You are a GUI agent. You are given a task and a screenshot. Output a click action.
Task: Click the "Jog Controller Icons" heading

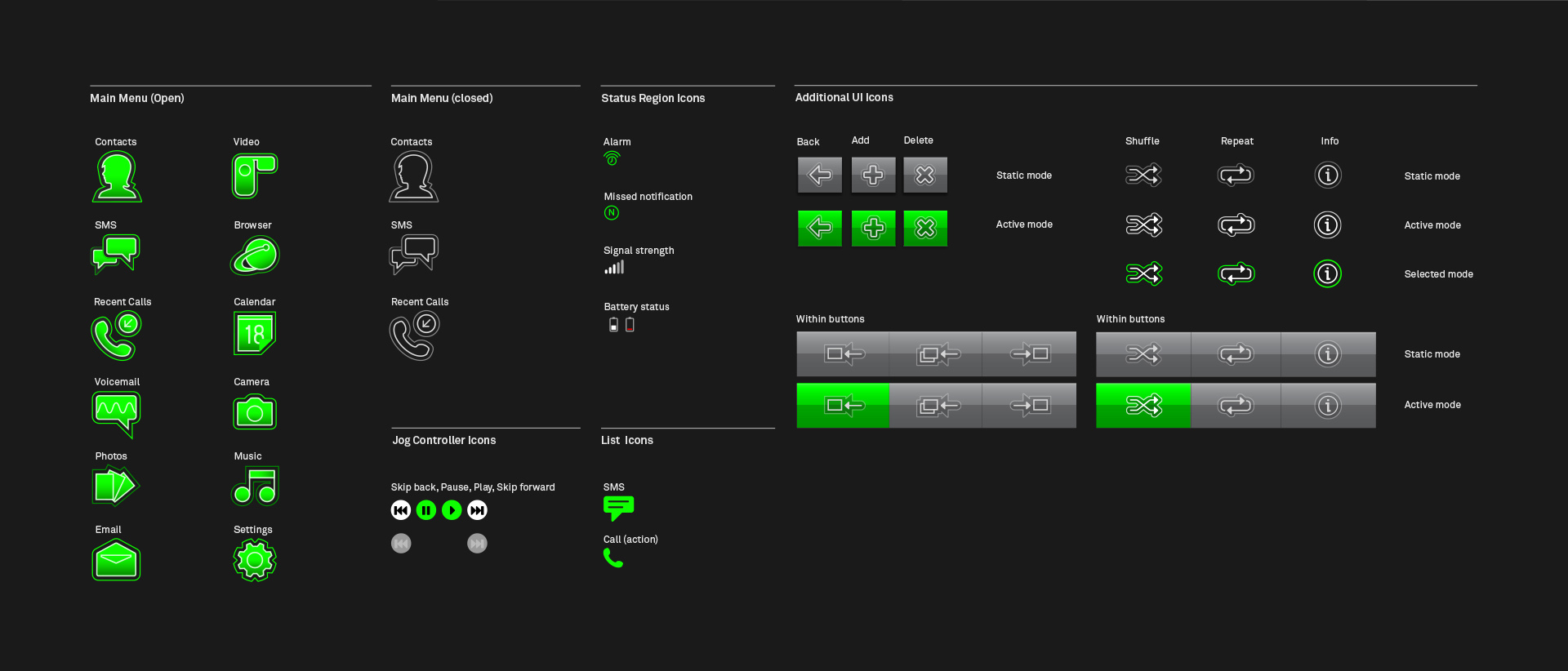[x=444, y=440]
